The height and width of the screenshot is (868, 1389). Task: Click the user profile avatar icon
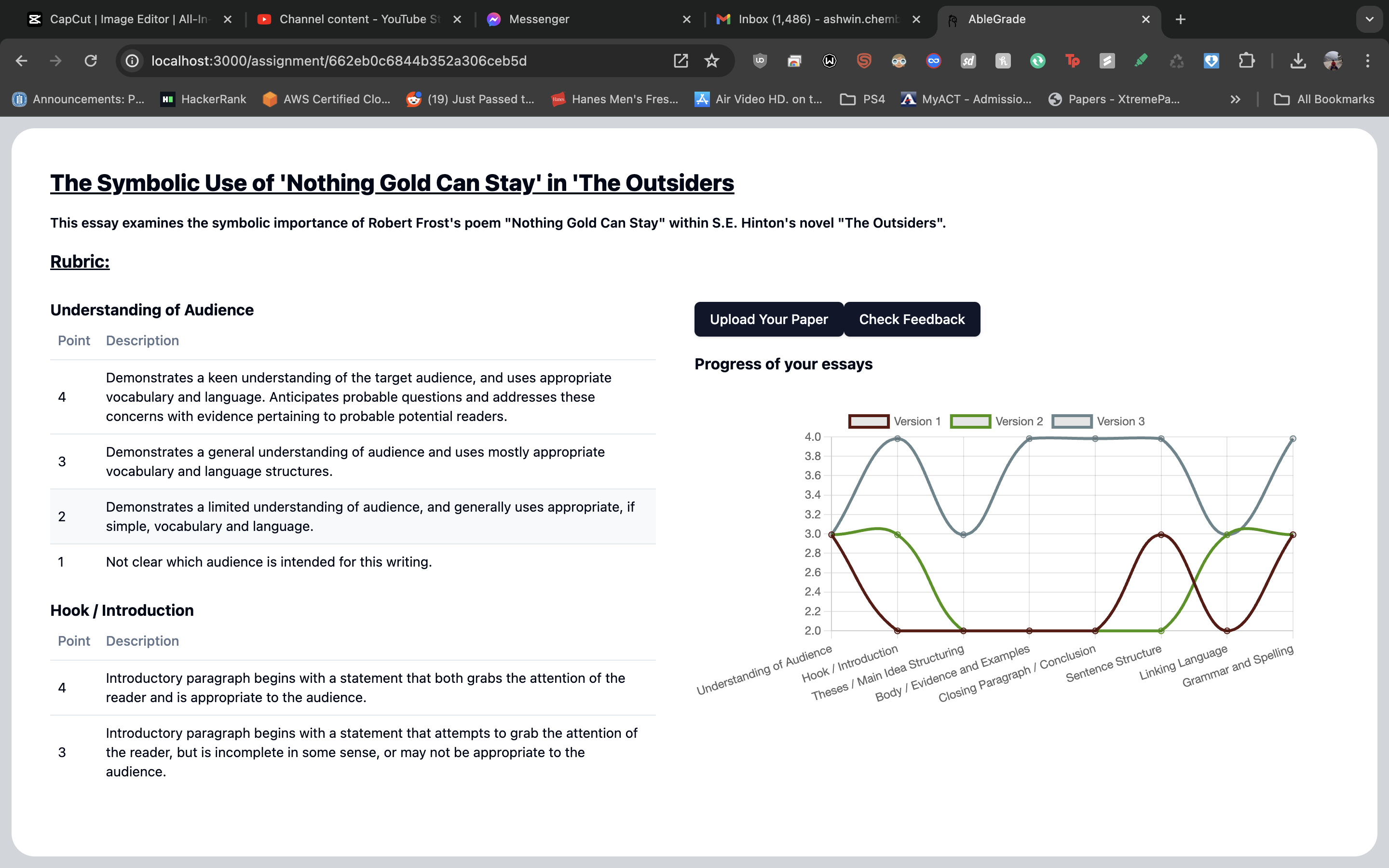click(x=1333, y=61)
